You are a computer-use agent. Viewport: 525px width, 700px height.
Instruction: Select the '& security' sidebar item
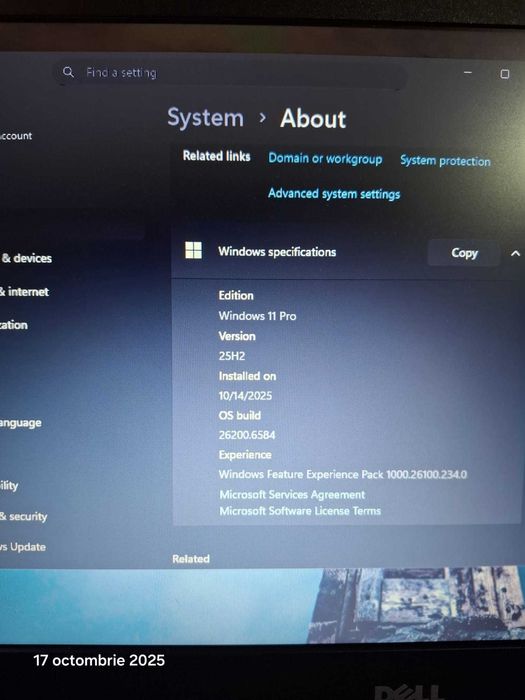(x=23, y=517)
